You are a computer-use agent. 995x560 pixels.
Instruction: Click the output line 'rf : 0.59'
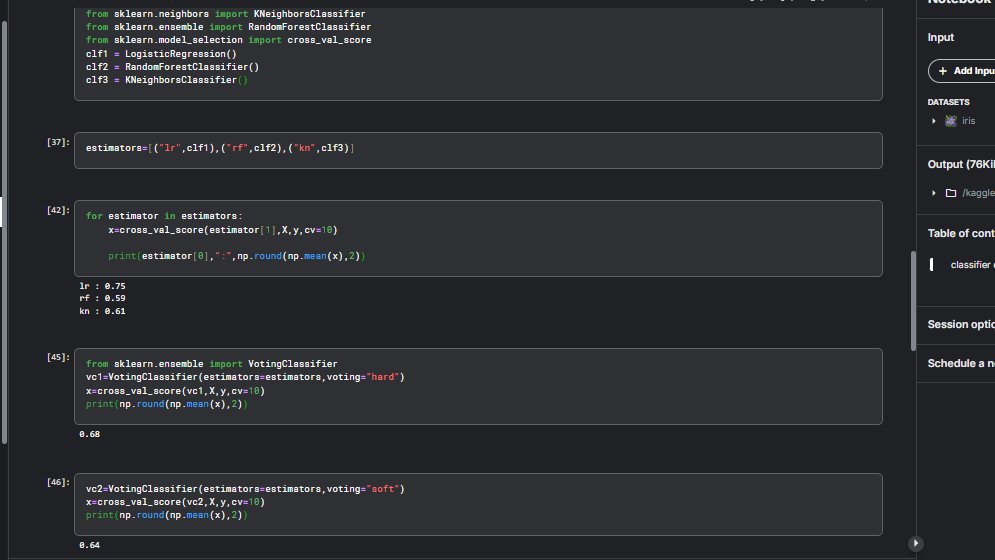[102, 298]
